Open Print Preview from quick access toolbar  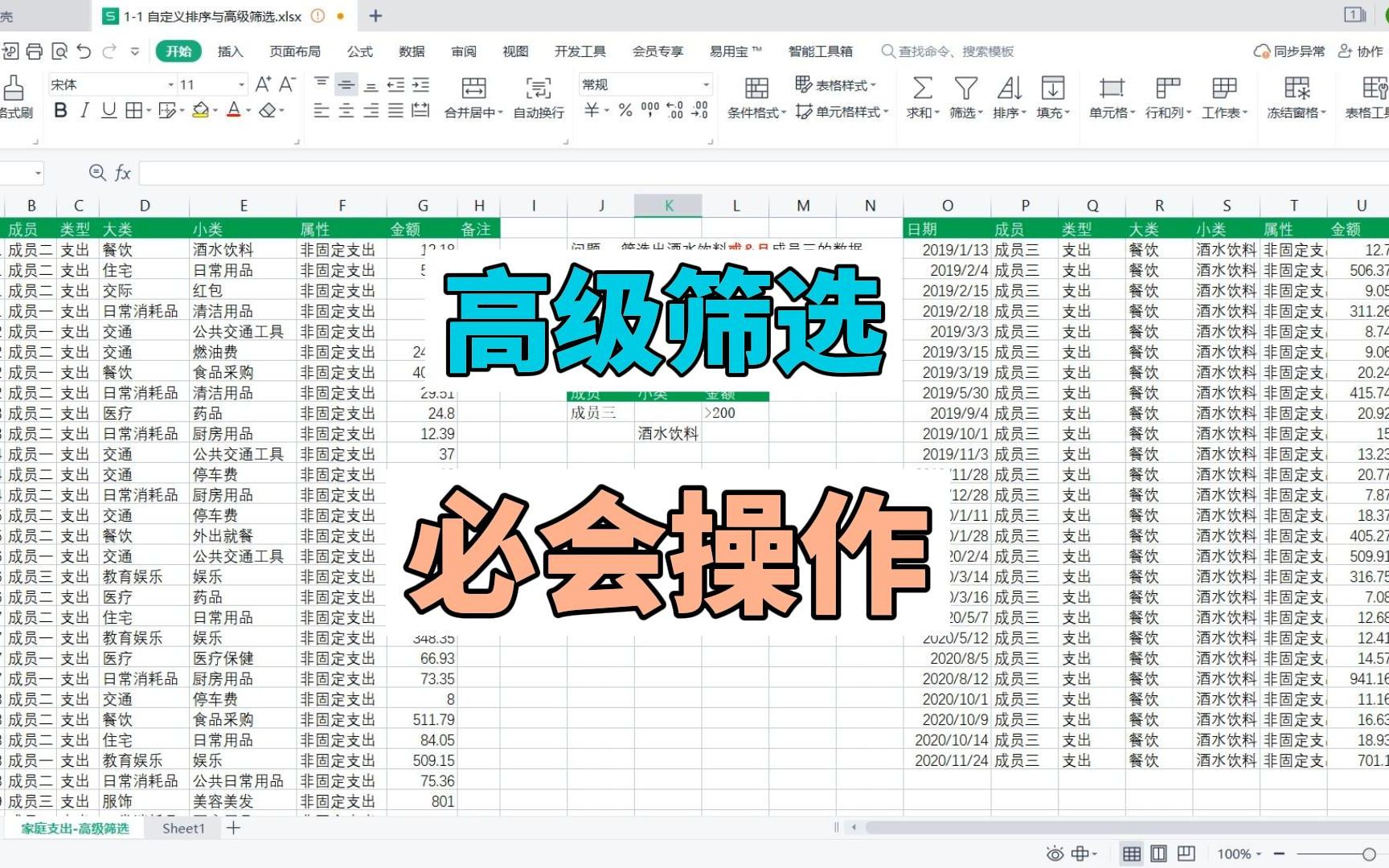point(59,51)
